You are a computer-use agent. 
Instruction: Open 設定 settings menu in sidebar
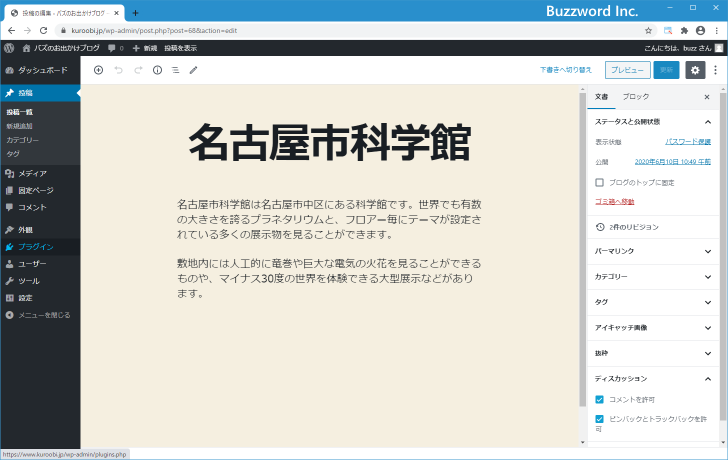click(x=40, y=298)
